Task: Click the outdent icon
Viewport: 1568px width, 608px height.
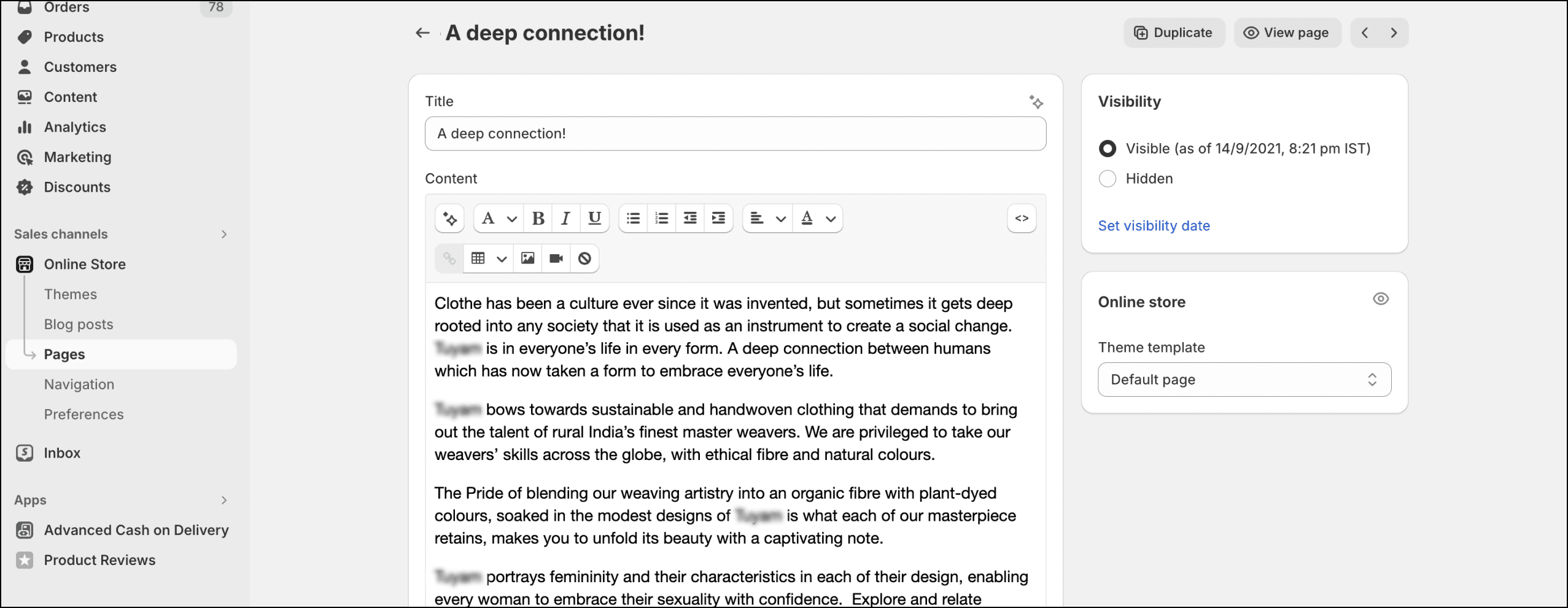Action: coord(690,218)
